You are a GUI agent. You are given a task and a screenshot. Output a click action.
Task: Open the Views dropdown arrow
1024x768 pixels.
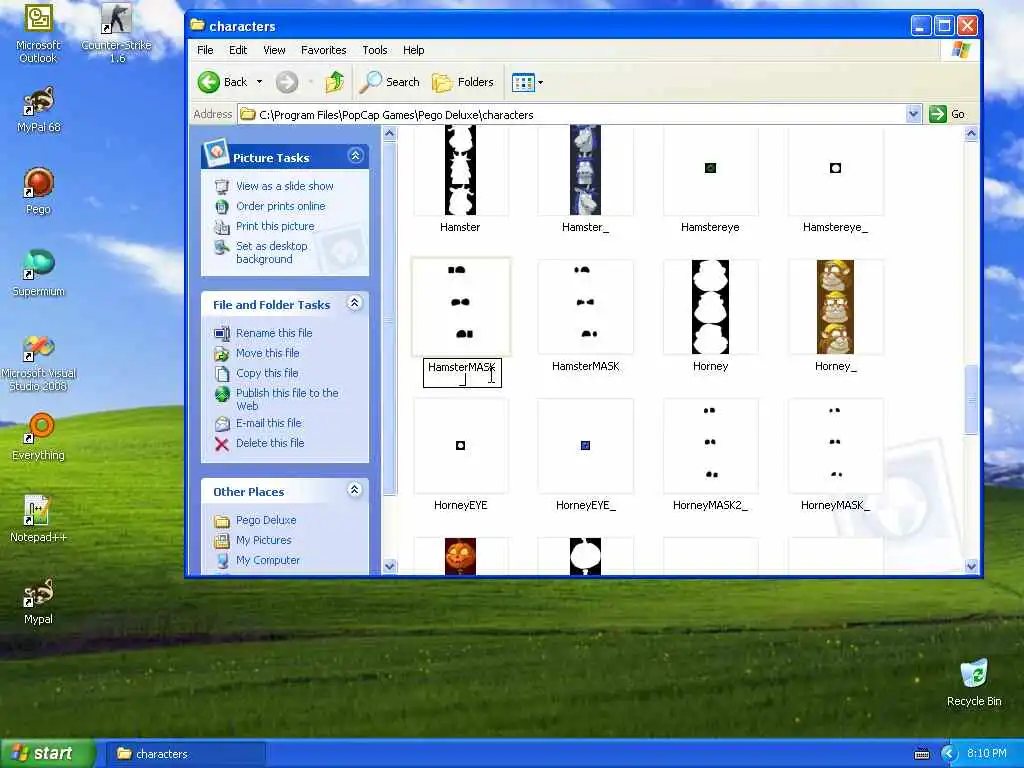(540, 82)
